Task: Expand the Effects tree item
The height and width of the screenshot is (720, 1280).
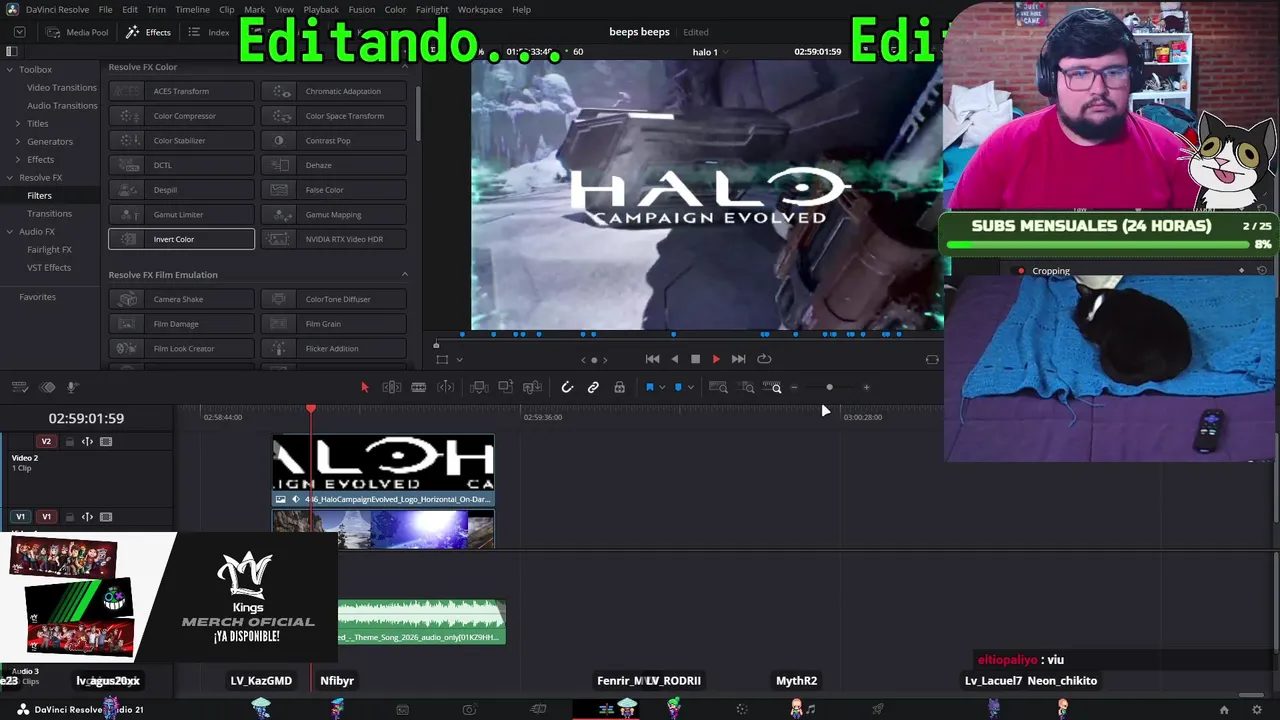Action: click(18, 159)
